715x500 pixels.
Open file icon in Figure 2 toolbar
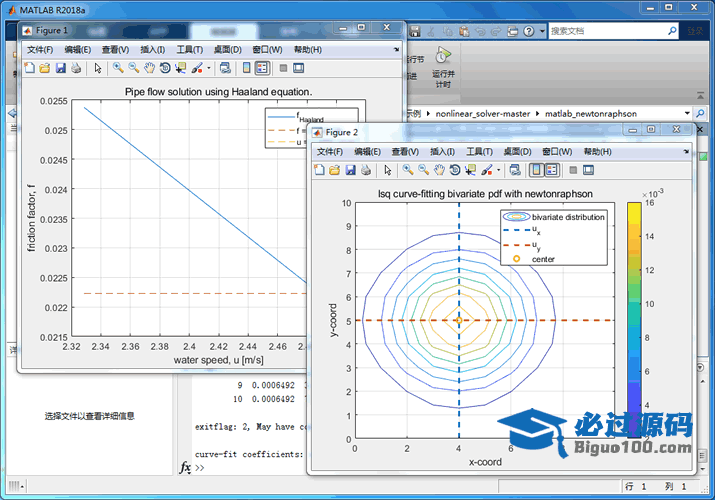point(335,170)
